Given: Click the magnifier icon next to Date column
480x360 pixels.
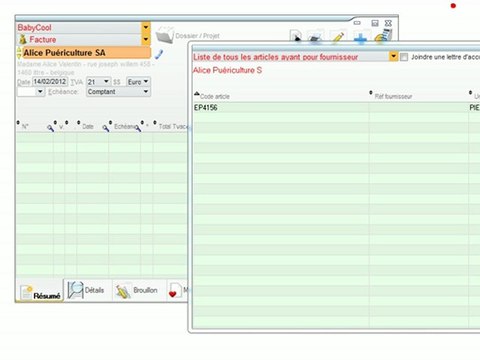Looking at the screenshot, I should (x=105, y=128).
